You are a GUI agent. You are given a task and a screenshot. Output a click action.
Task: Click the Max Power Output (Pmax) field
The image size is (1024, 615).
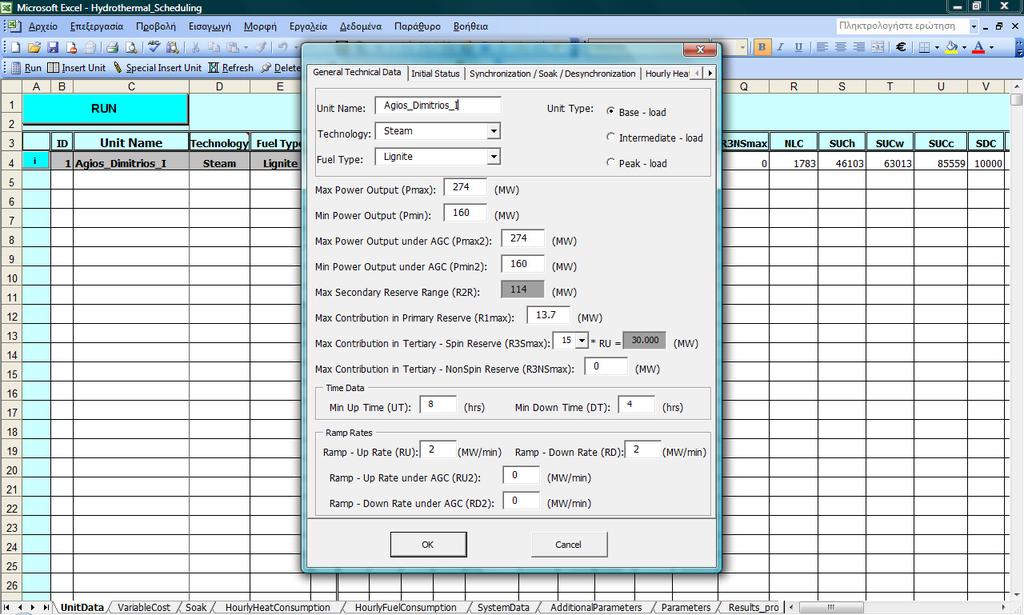pyautogui.click(x=465, y=187)
